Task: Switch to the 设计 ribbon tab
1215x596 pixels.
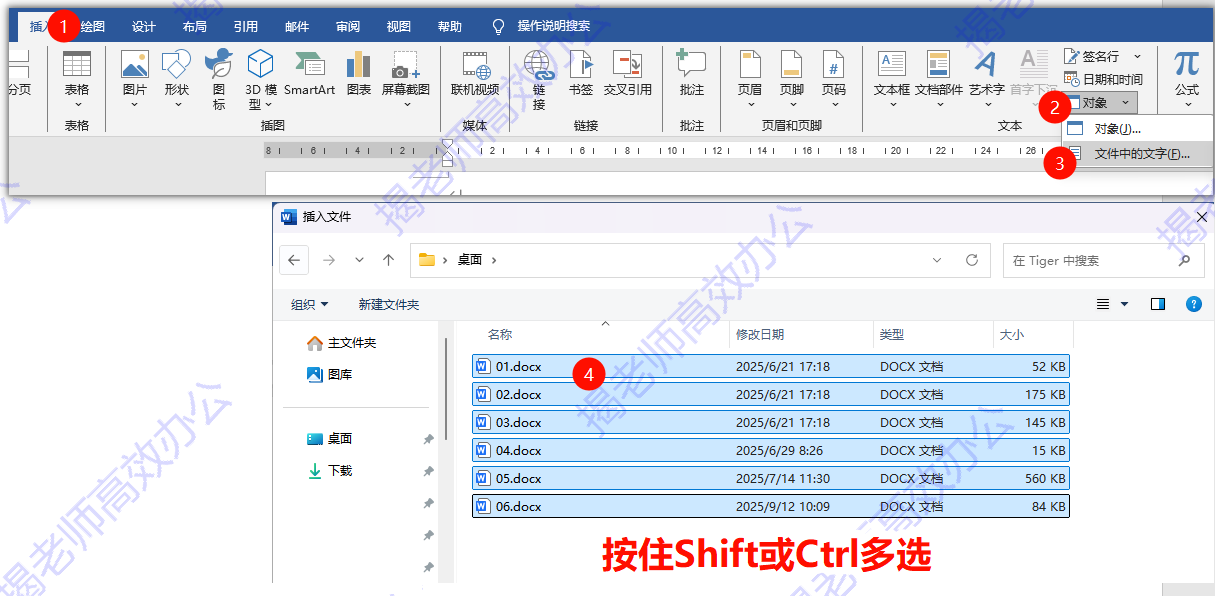Action: pos(144,27)
